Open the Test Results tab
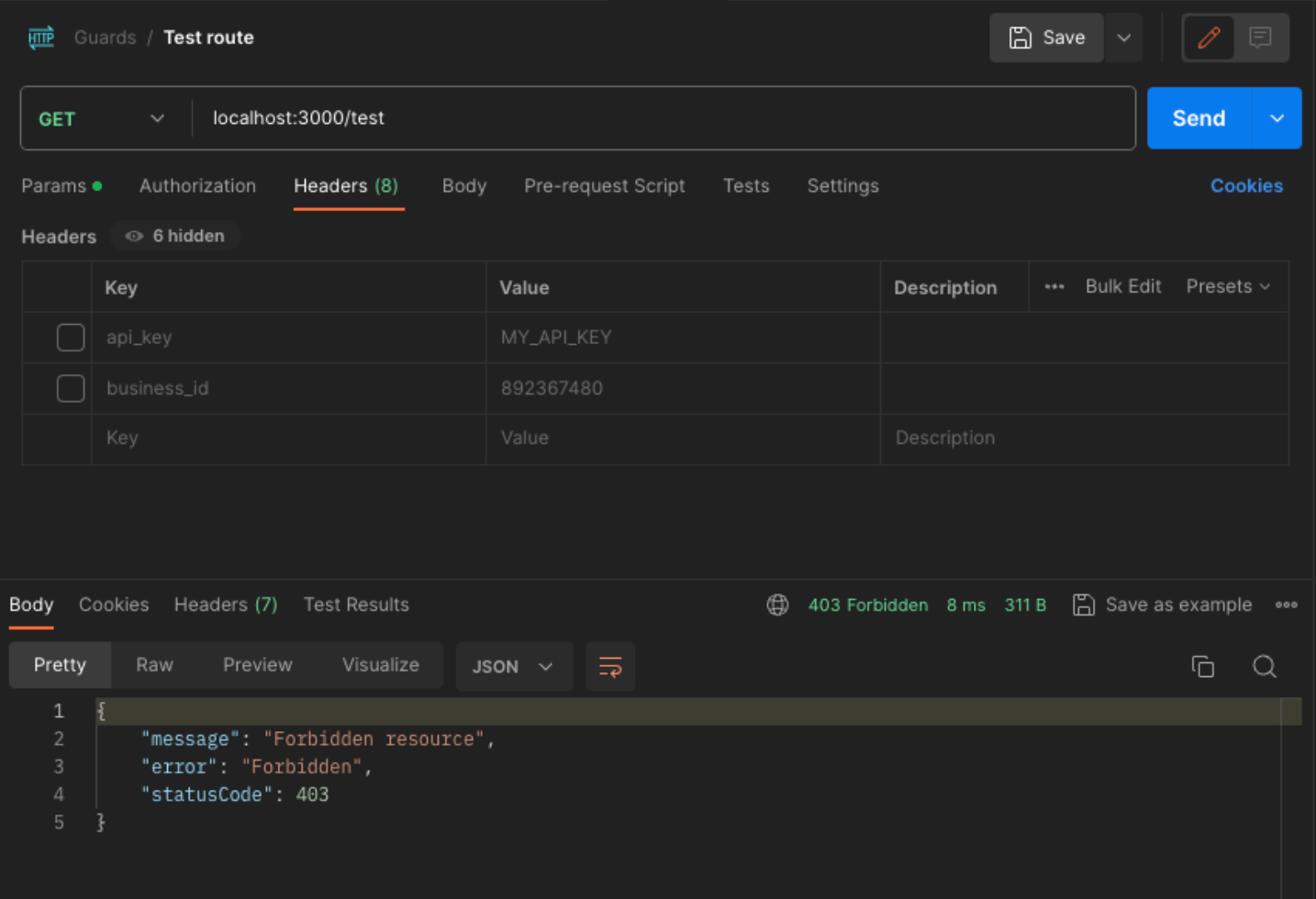Screen dimensions: 1316x899 tap(356, 605)
